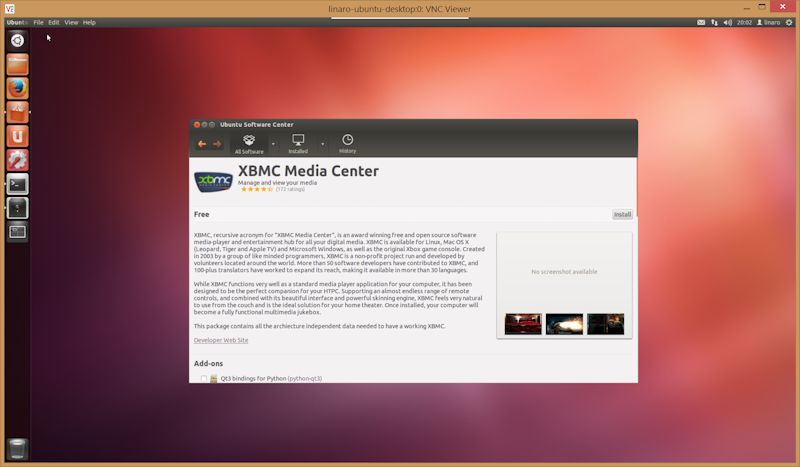Click the clock showing 20:02
Screen dimensions: 800x467
click(744, 22)
